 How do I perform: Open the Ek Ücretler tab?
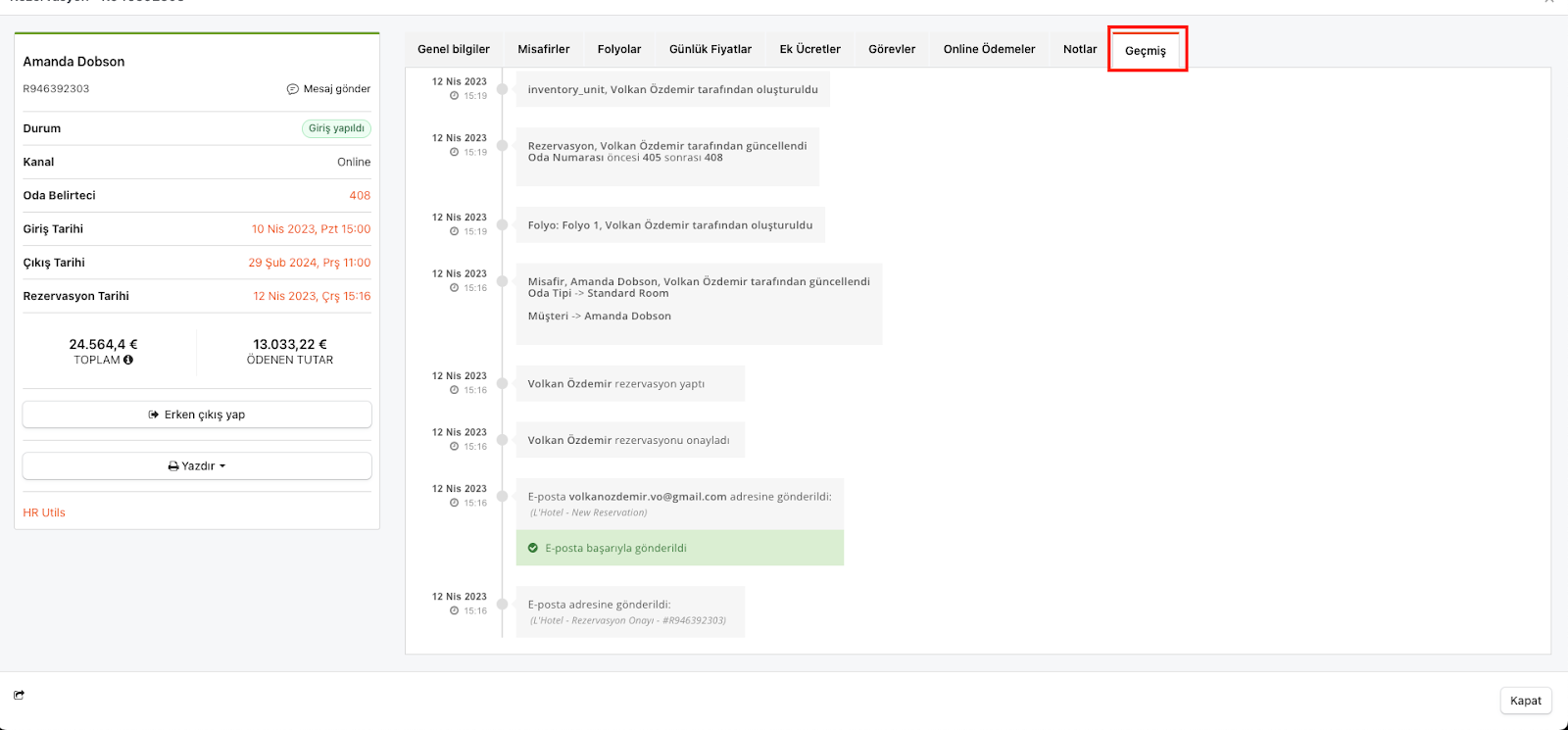(x=809, y=49)
